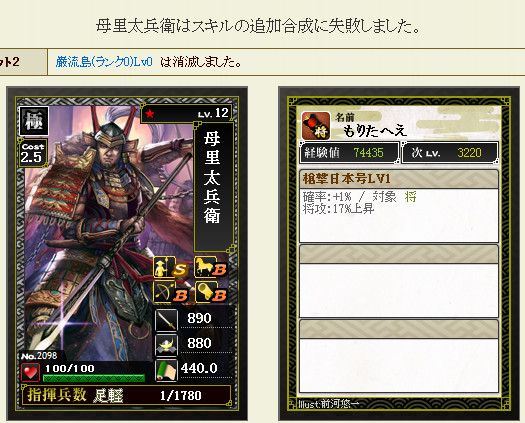Select the empty third skill slot
This screenshot has height=423, width=525.
pos(399,356)
